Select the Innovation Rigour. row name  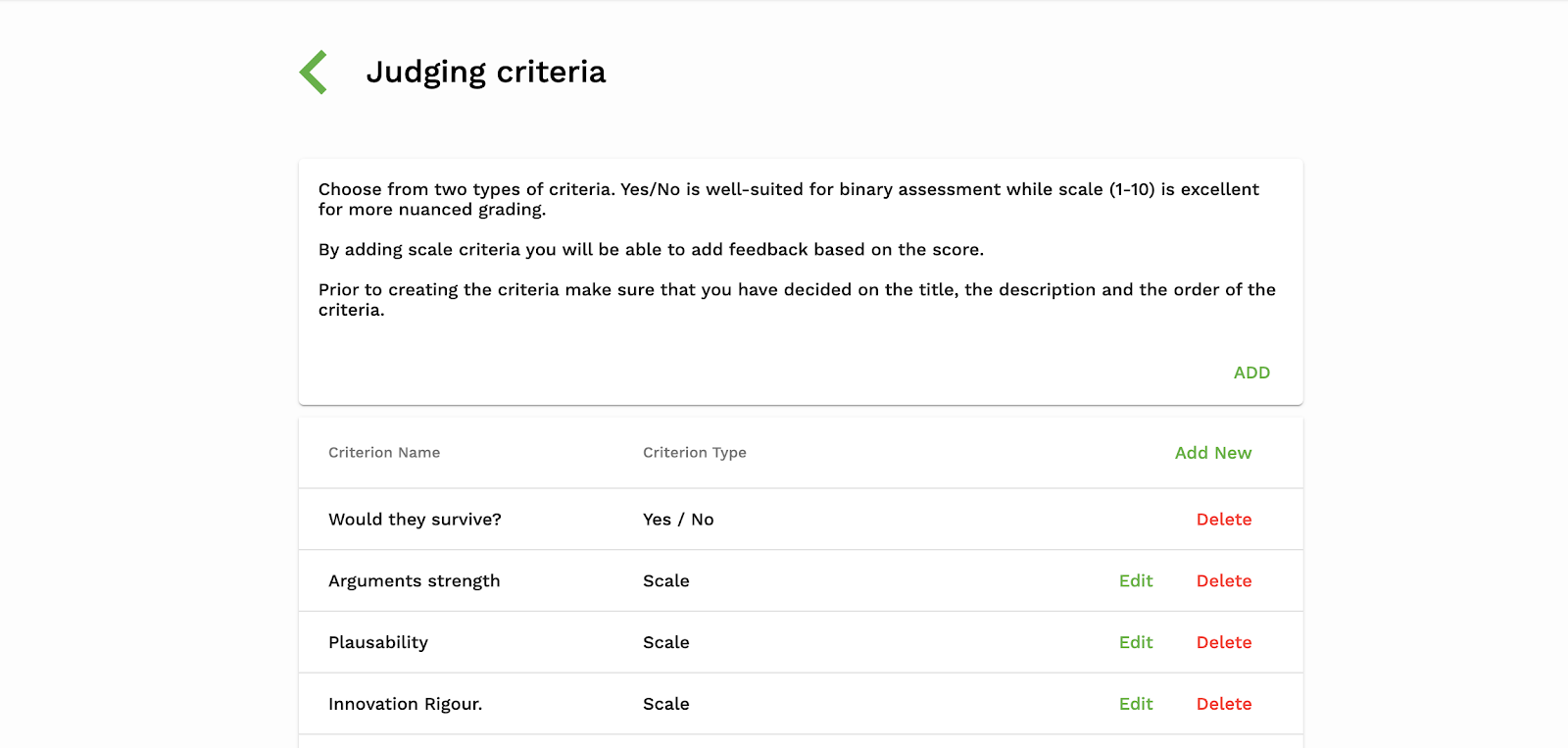pos(405,704)
